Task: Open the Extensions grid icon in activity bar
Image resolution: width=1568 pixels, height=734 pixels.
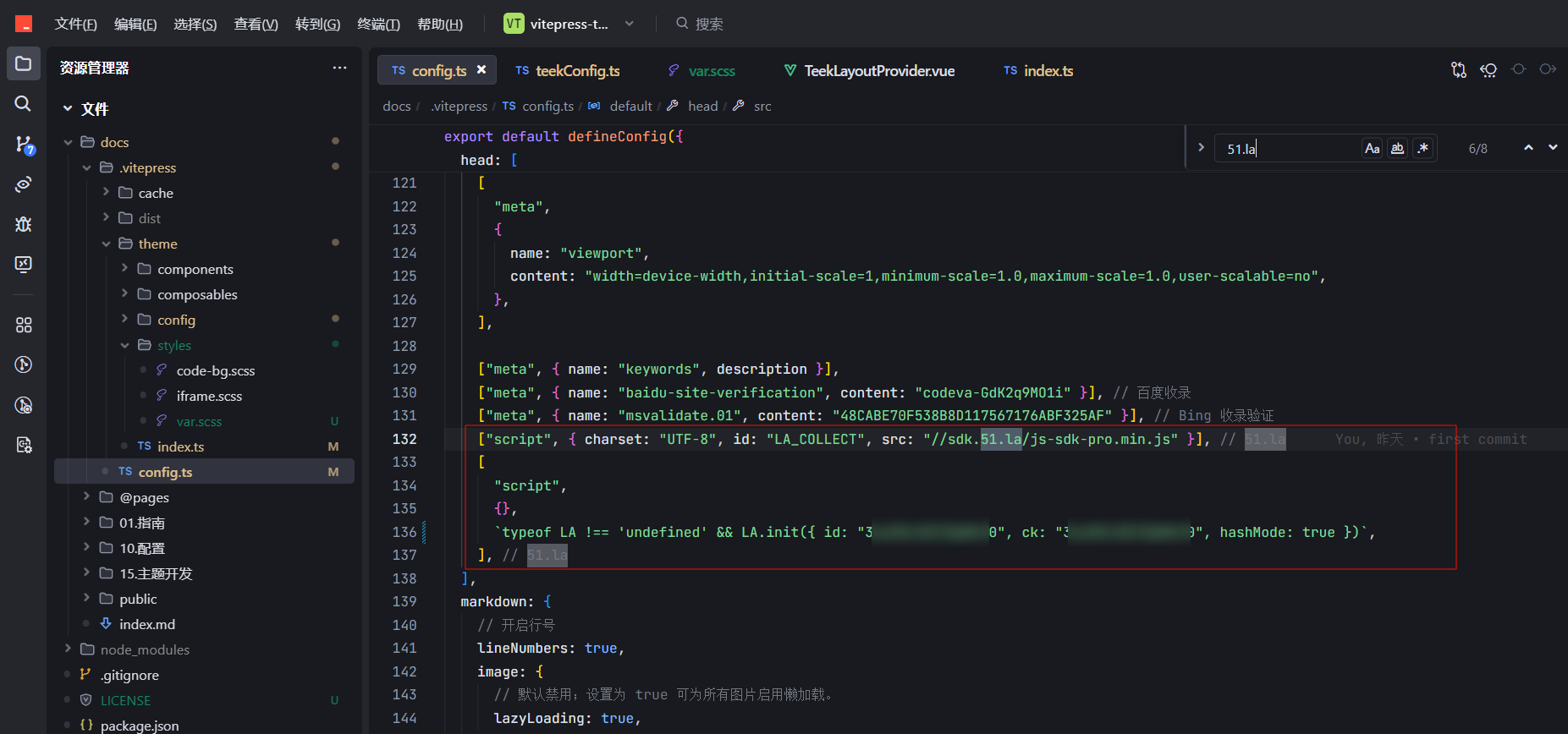Action: pos(24,325)
